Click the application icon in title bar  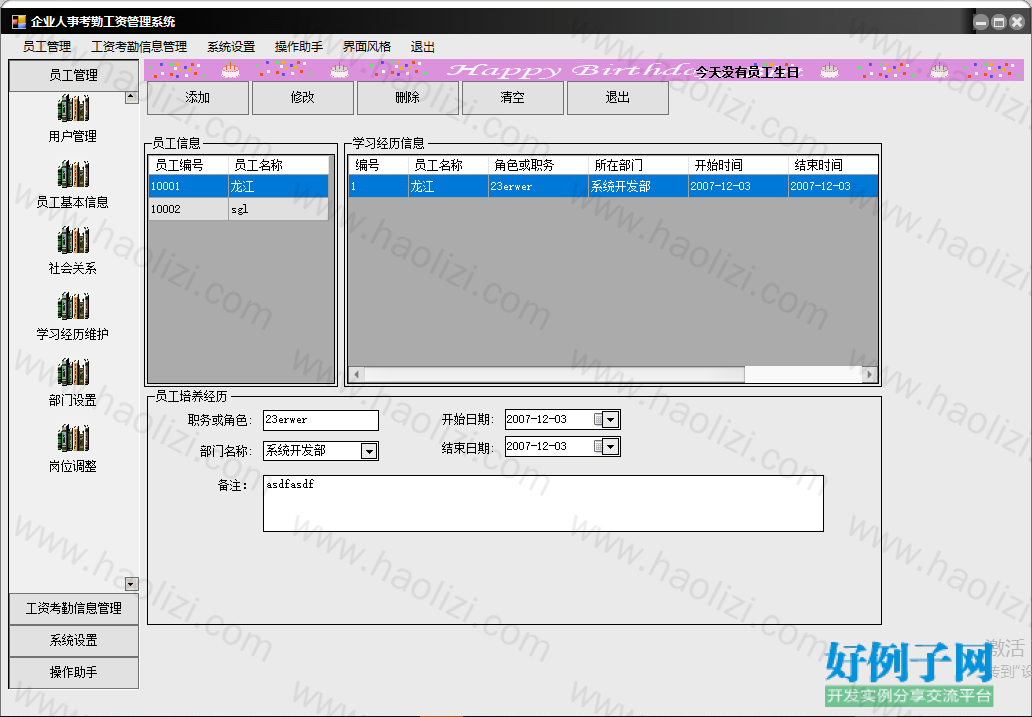(18, 22)
